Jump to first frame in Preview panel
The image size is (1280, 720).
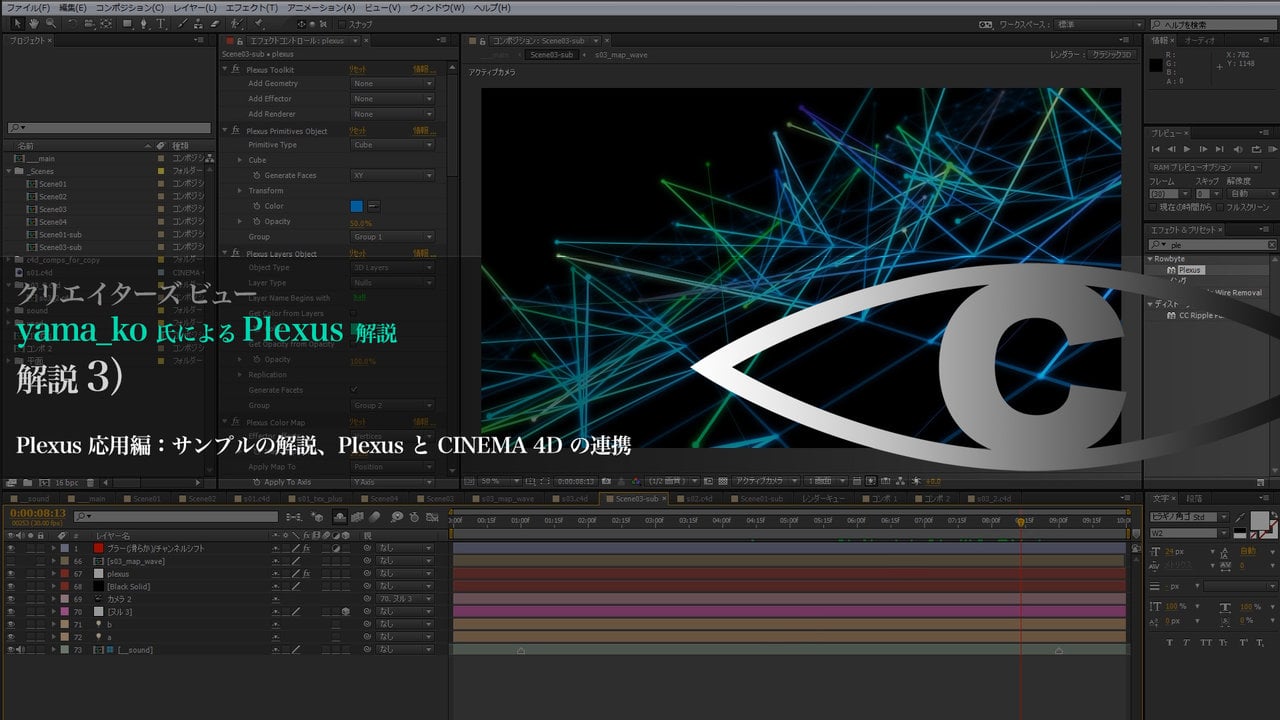(1155, 149)
